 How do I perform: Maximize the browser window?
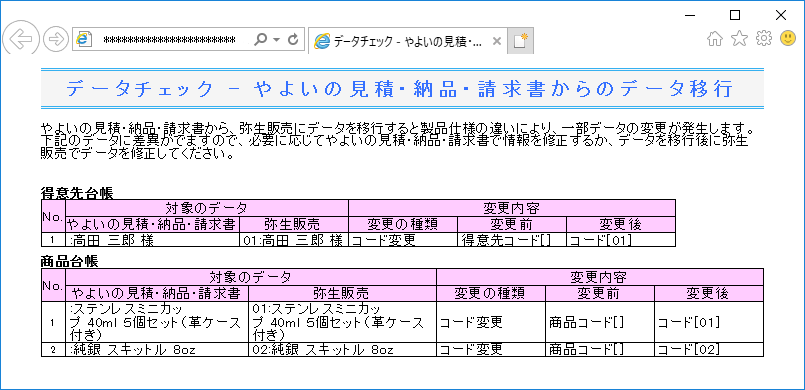click(735, 15)
